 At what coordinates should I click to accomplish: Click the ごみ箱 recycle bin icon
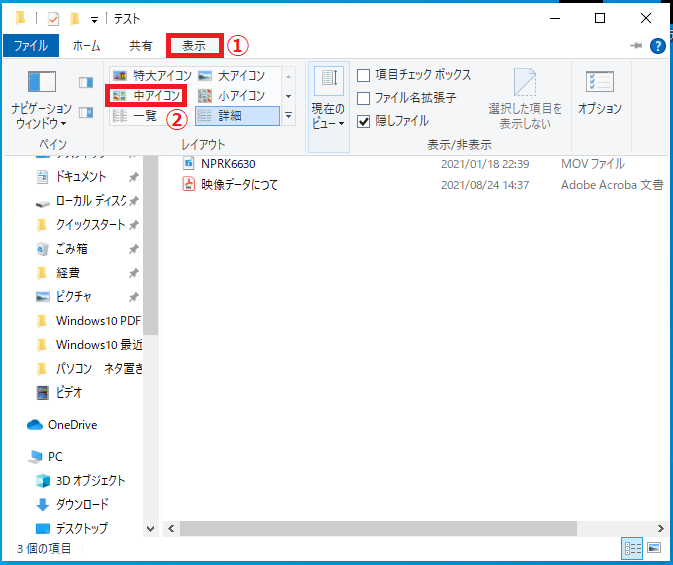click(42, 249)
